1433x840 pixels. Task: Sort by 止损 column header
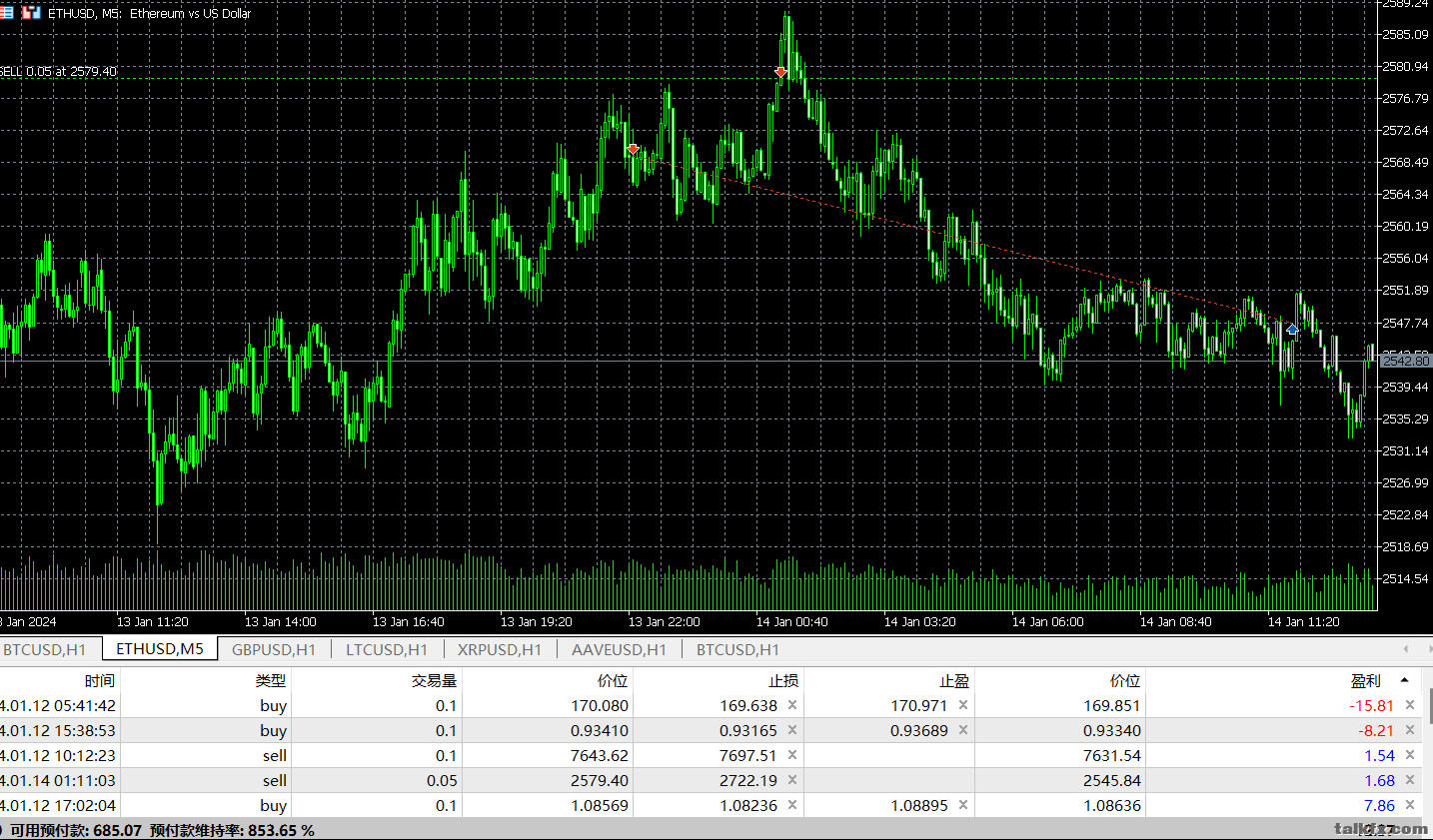point(783,681)
